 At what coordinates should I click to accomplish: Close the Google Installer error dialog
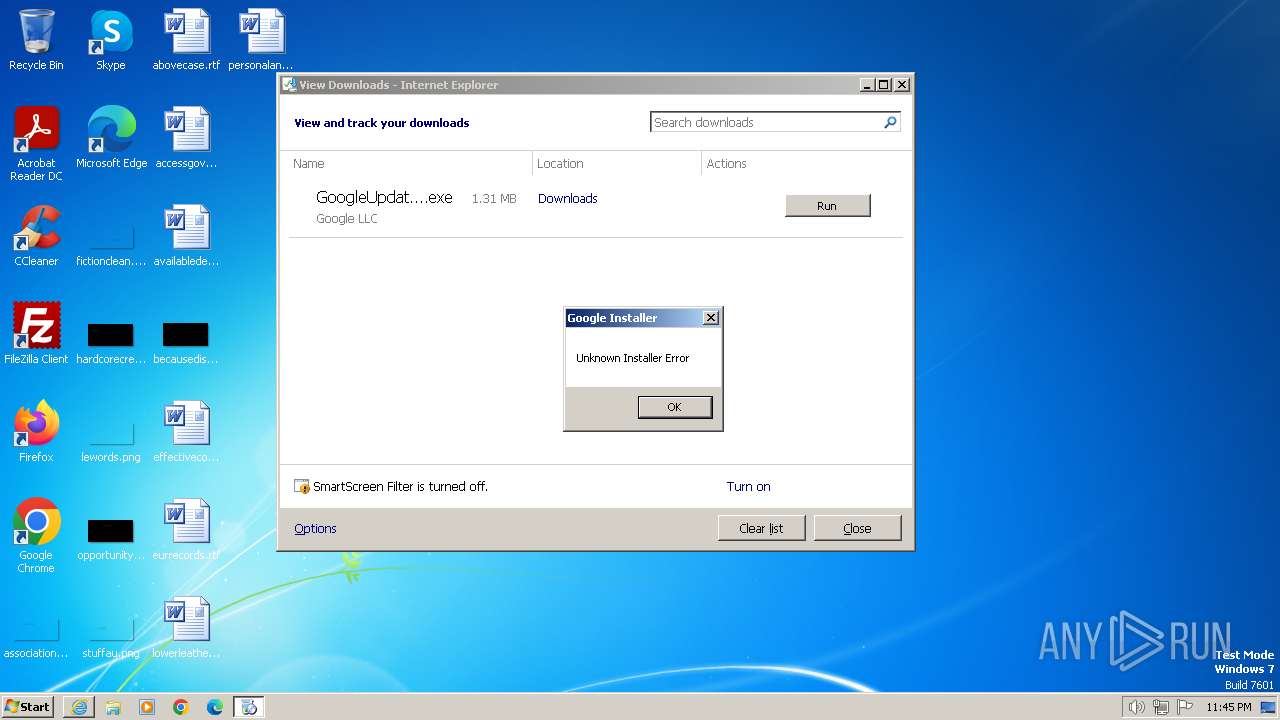tap(710, 318)
